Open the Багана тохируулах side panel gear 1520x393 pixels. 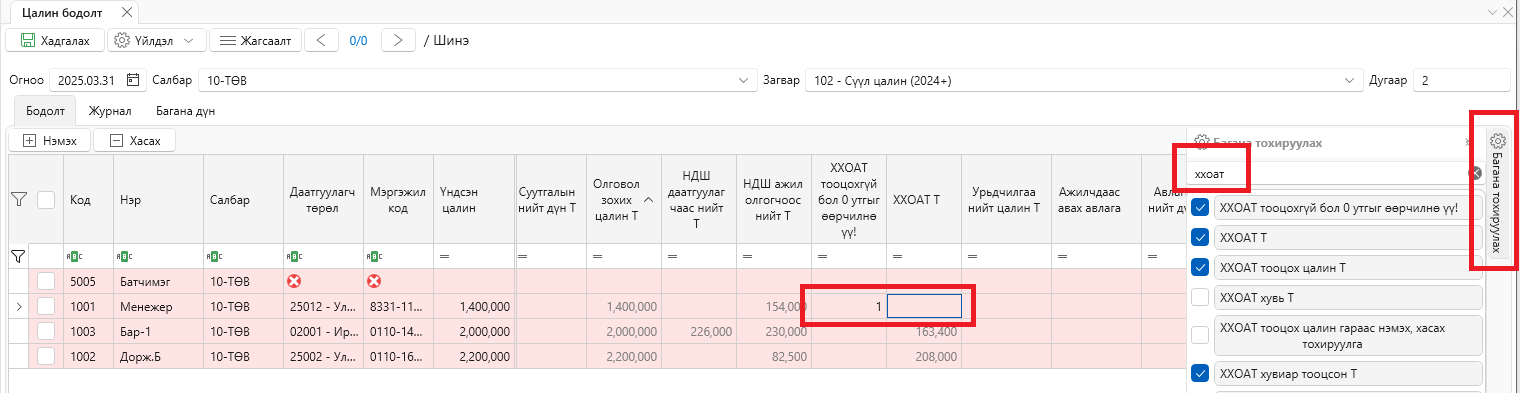tap(1497, 141)
